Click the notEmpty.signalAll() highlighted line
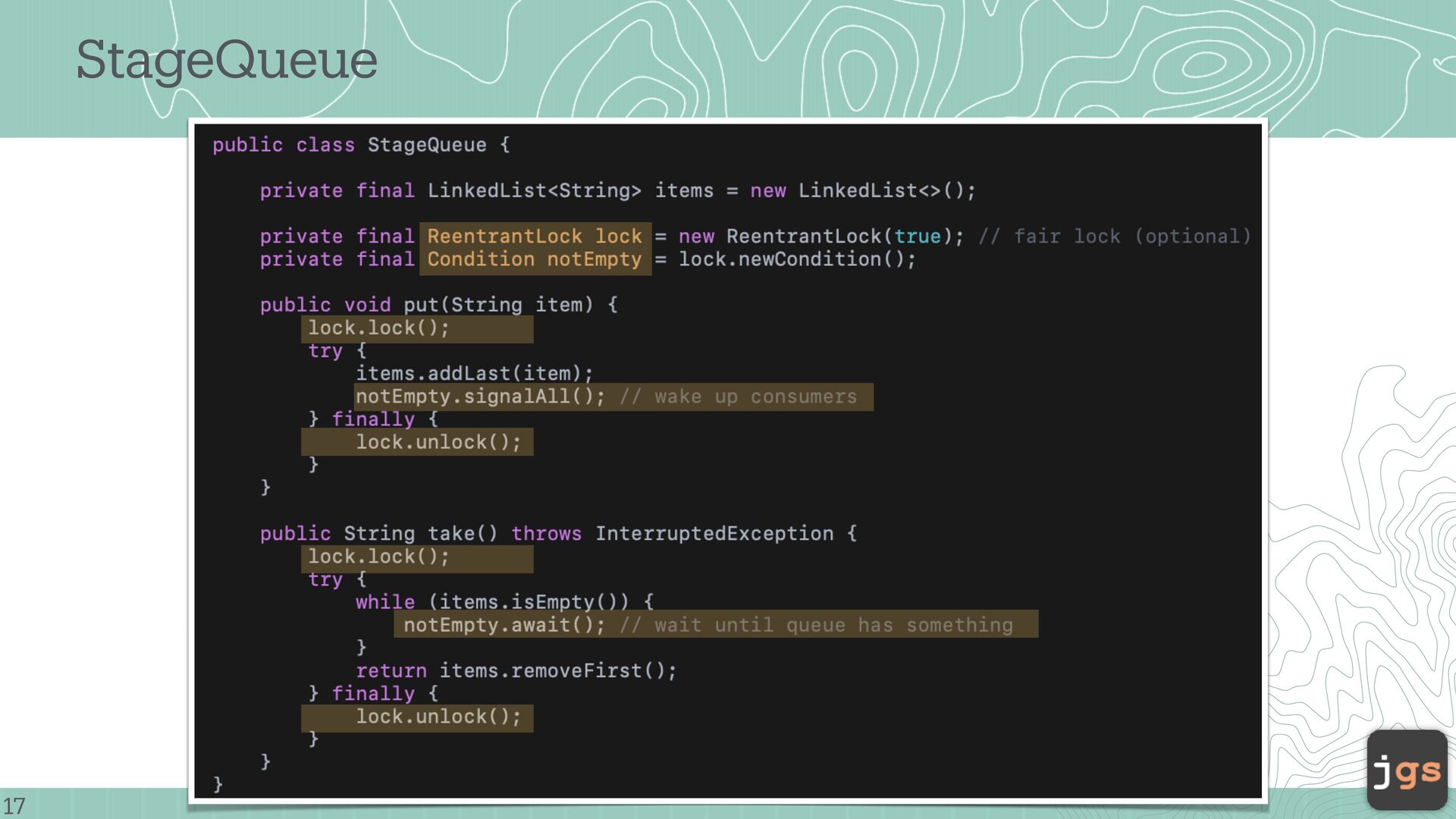Image resolution: width=1456 pixels, height=819 pixels. [x=480, y=397]
